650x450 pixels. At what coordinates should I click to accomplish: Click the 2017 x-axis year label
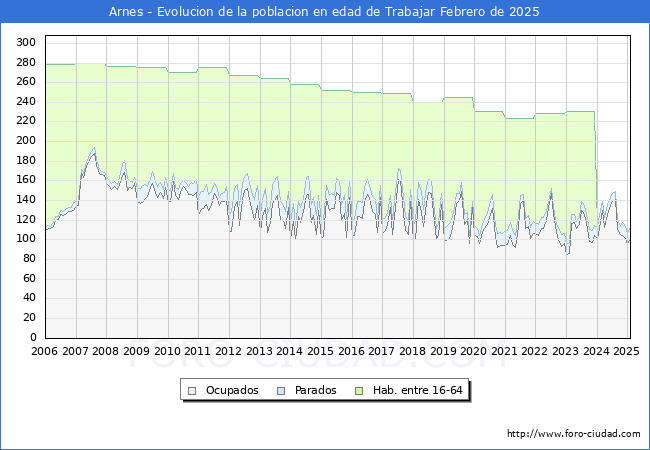pos(381,351)
